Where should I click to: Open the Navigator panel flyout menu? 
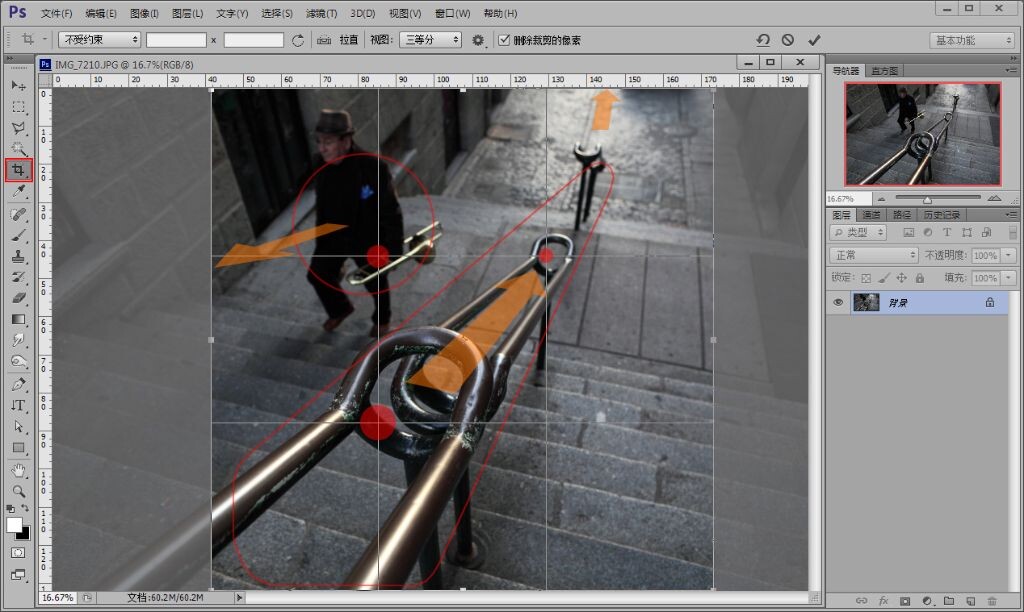(1012, 70)
